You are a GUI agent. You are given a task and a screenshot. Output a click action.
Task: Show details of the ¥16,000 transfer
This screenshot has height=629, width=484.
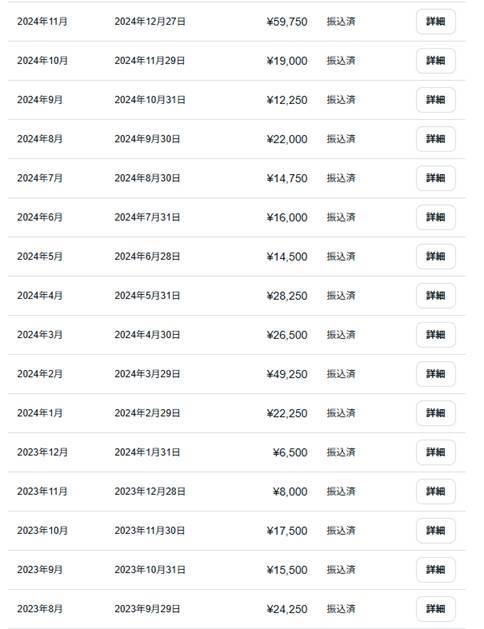click(x=435, y=217)
